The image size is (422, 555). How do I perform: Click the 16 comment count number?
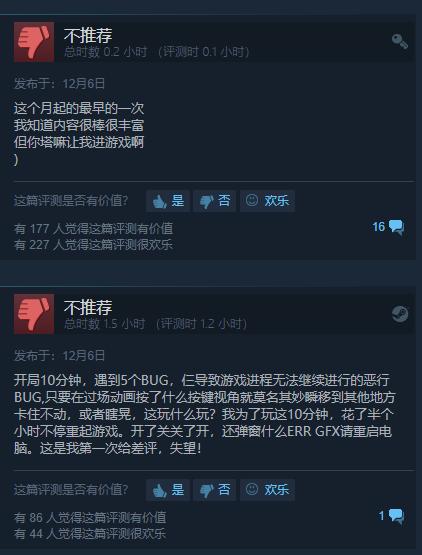[x=378, y=227]
